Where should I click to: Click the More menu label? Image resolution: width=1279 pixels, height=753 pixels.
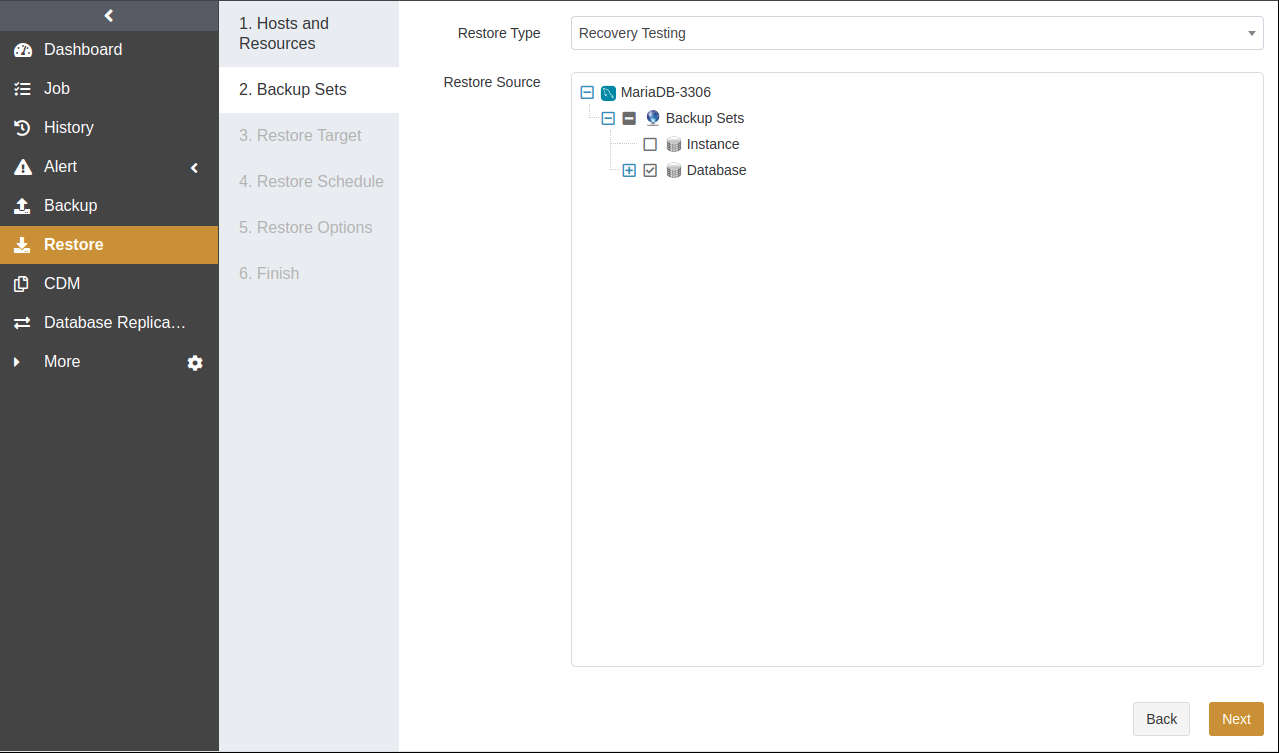(x=62, y=362)
